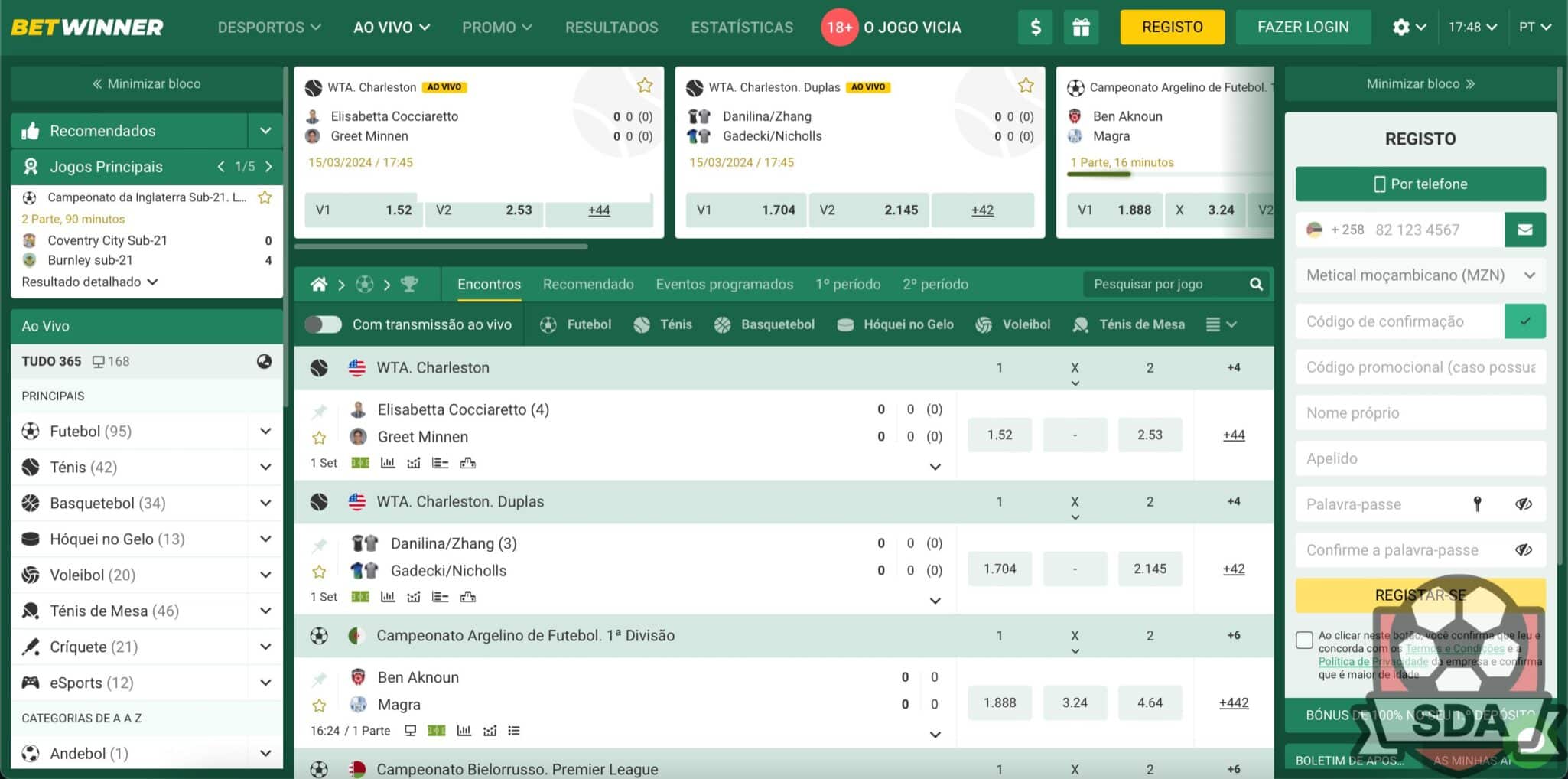Image resolution: width=1568 pixels, height=779 pixels.
Task: Check the terms and conditions checkbox
Action: 1305,640
